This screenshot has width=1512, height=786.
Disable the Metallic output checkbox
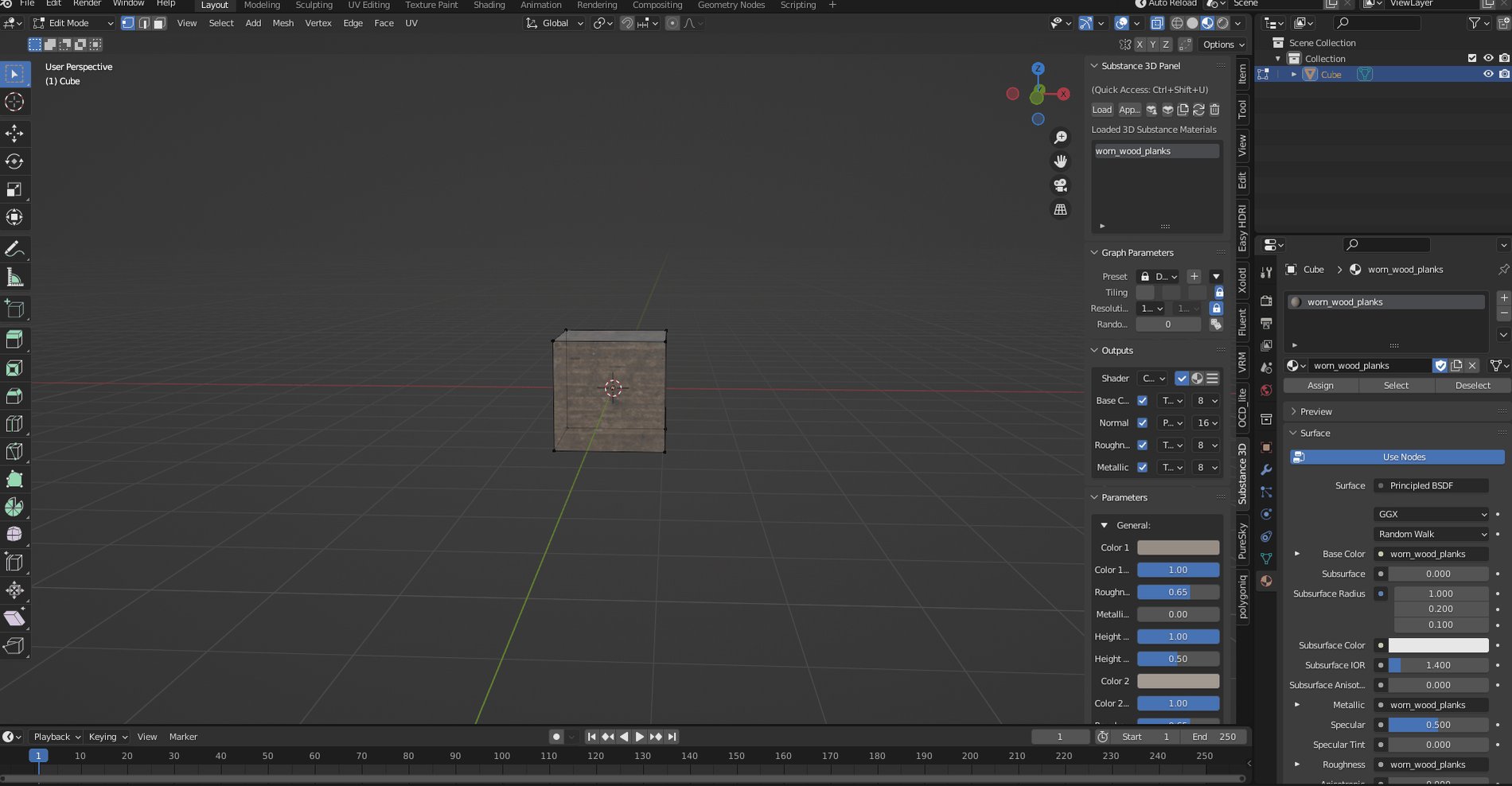[x=1143, y=467]
